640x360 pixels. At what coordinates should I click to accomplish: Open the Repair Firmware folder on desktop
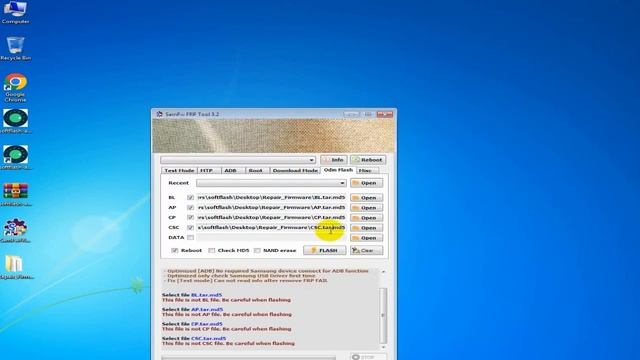[x=16, y=267]
